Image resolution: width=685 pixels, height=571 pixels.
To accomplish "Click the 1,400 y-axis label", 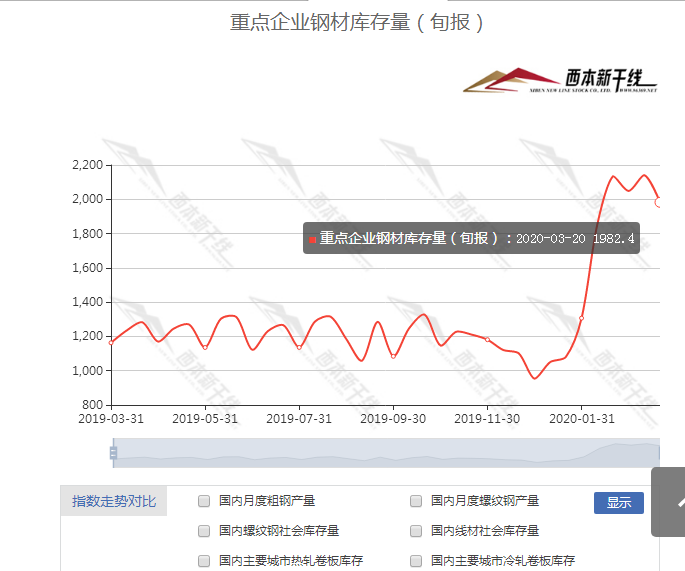I will coord(87,301).
